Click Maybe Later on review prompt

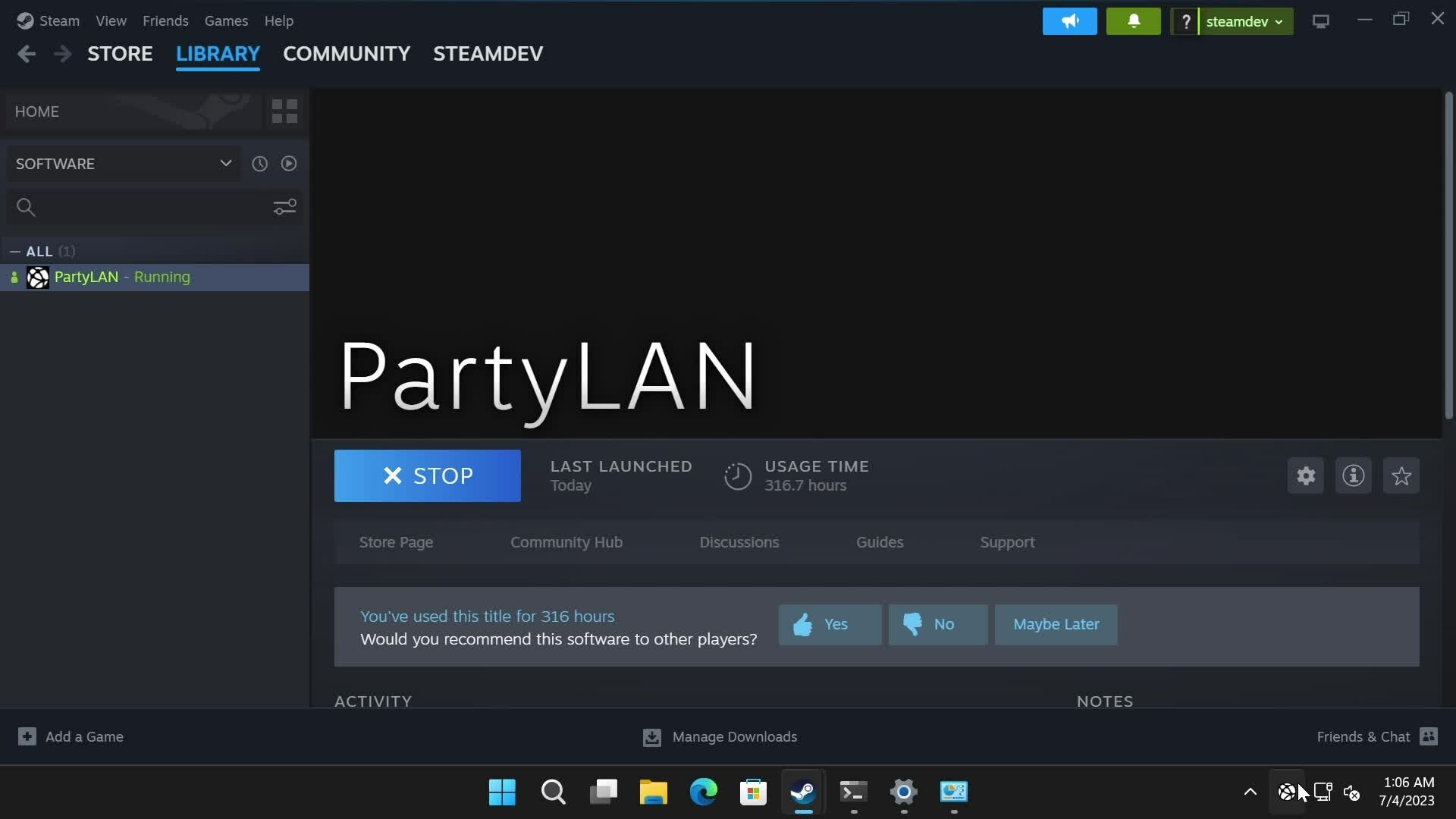point(1056,624)
